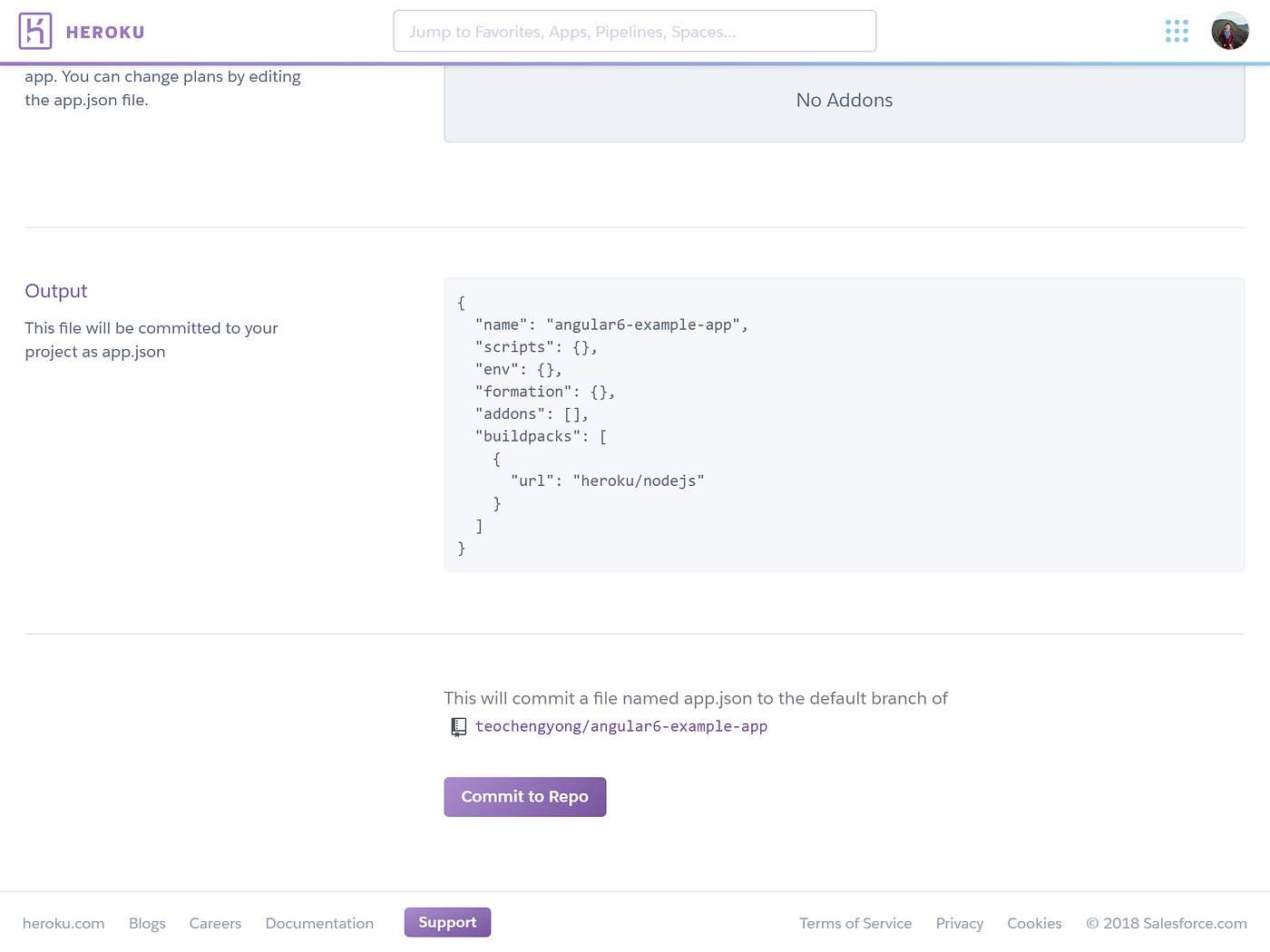
Task: Click the Heroku logo icon
Action: coord(35,32)
